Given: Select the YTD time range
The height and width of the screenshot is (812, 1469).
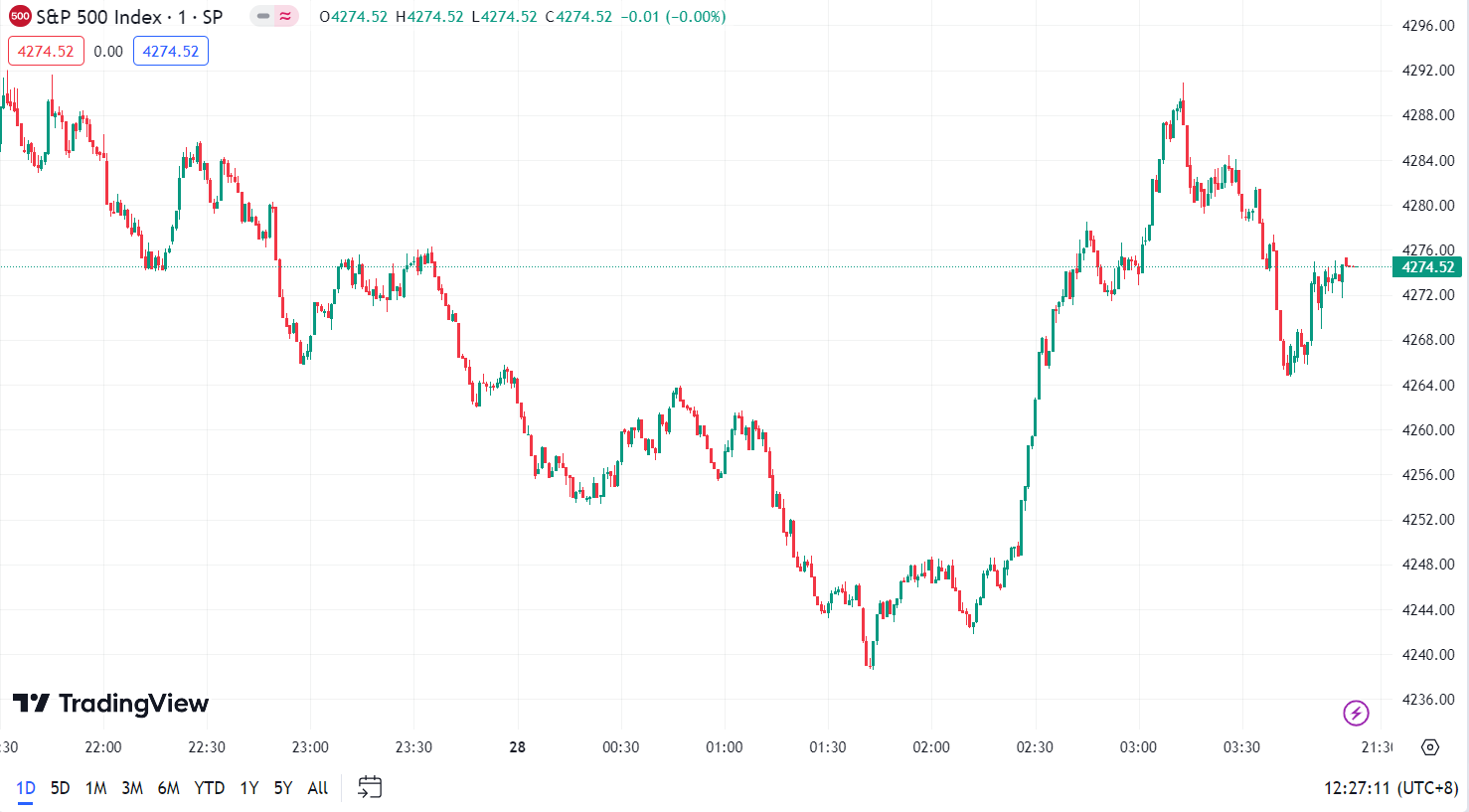Looking at the screenshot, I should pyautogui.click(x=210, y=788).
